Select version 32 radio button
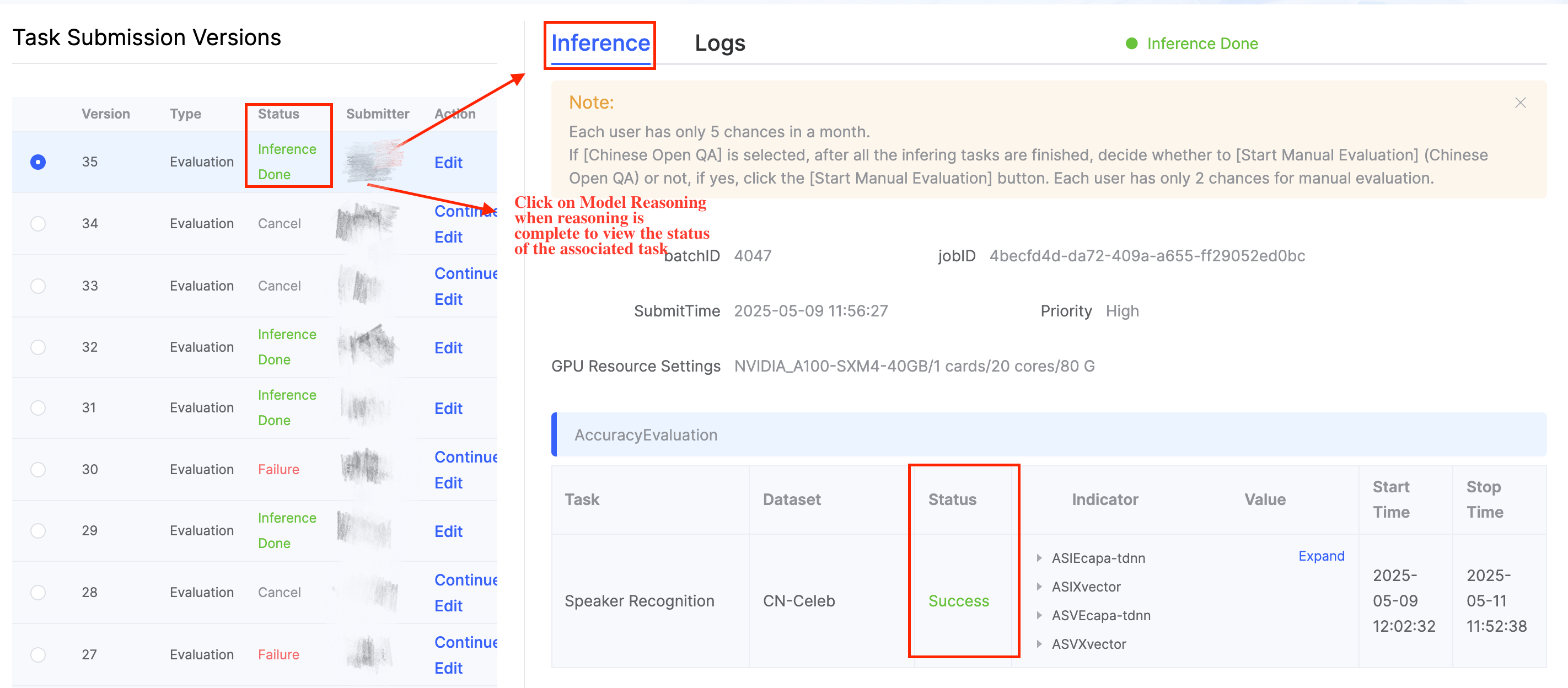This screenshot has width=1568, height=688. coord(37,347)
